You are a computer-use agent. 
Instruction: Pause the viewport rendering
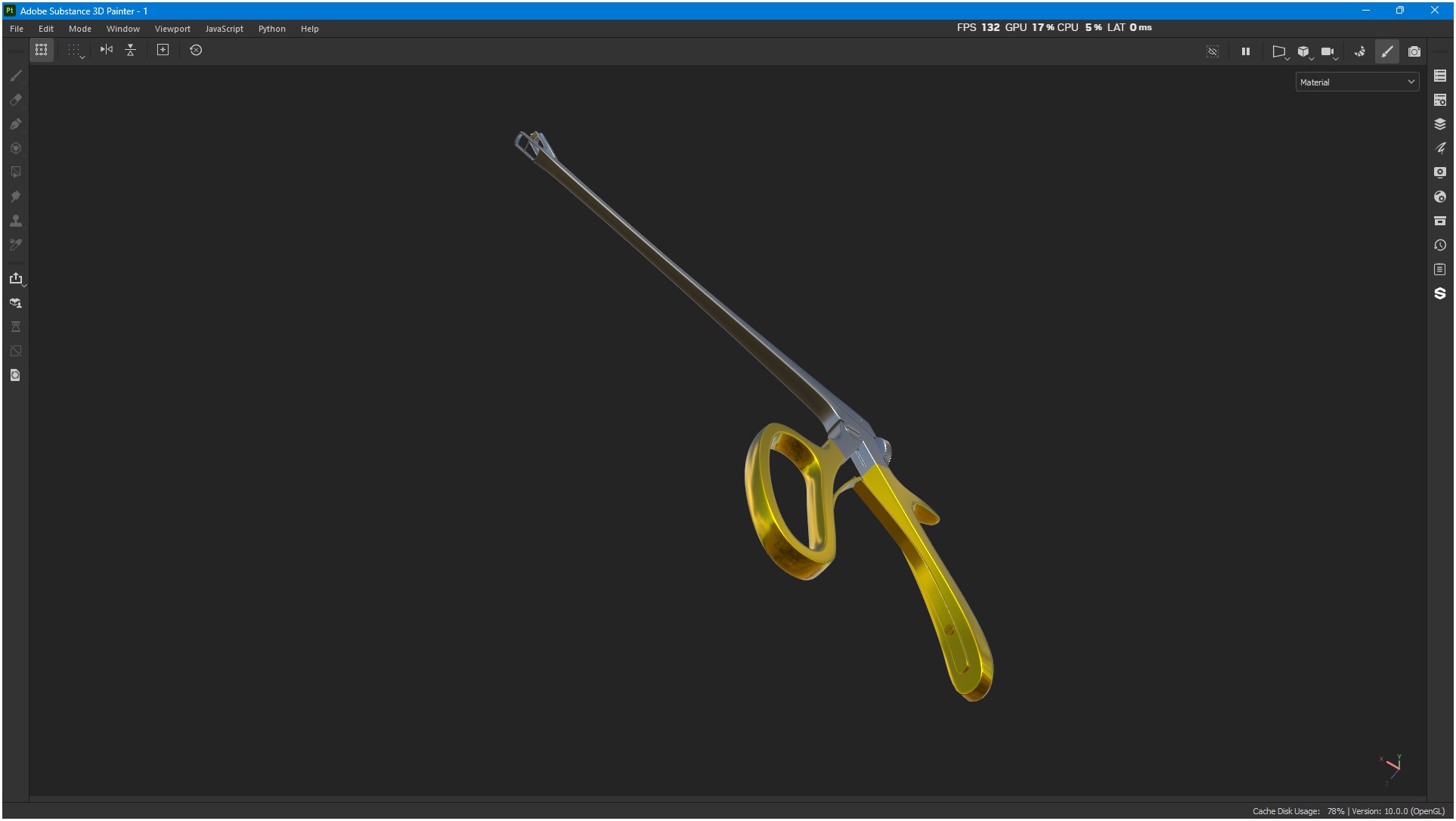pos(1246,51)
